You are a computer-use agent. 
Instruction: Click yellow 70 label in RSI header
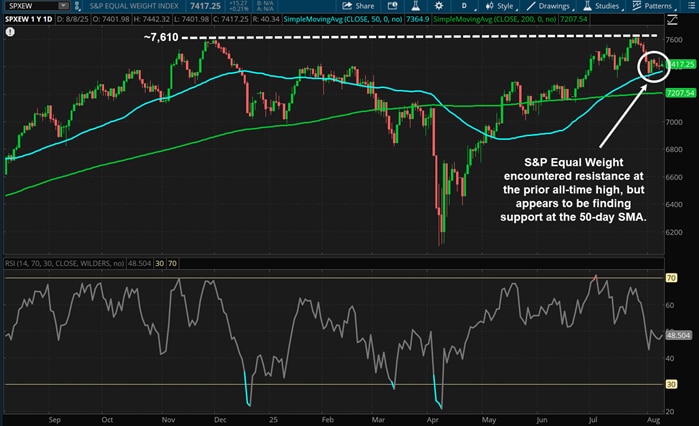tap(172, 263)
